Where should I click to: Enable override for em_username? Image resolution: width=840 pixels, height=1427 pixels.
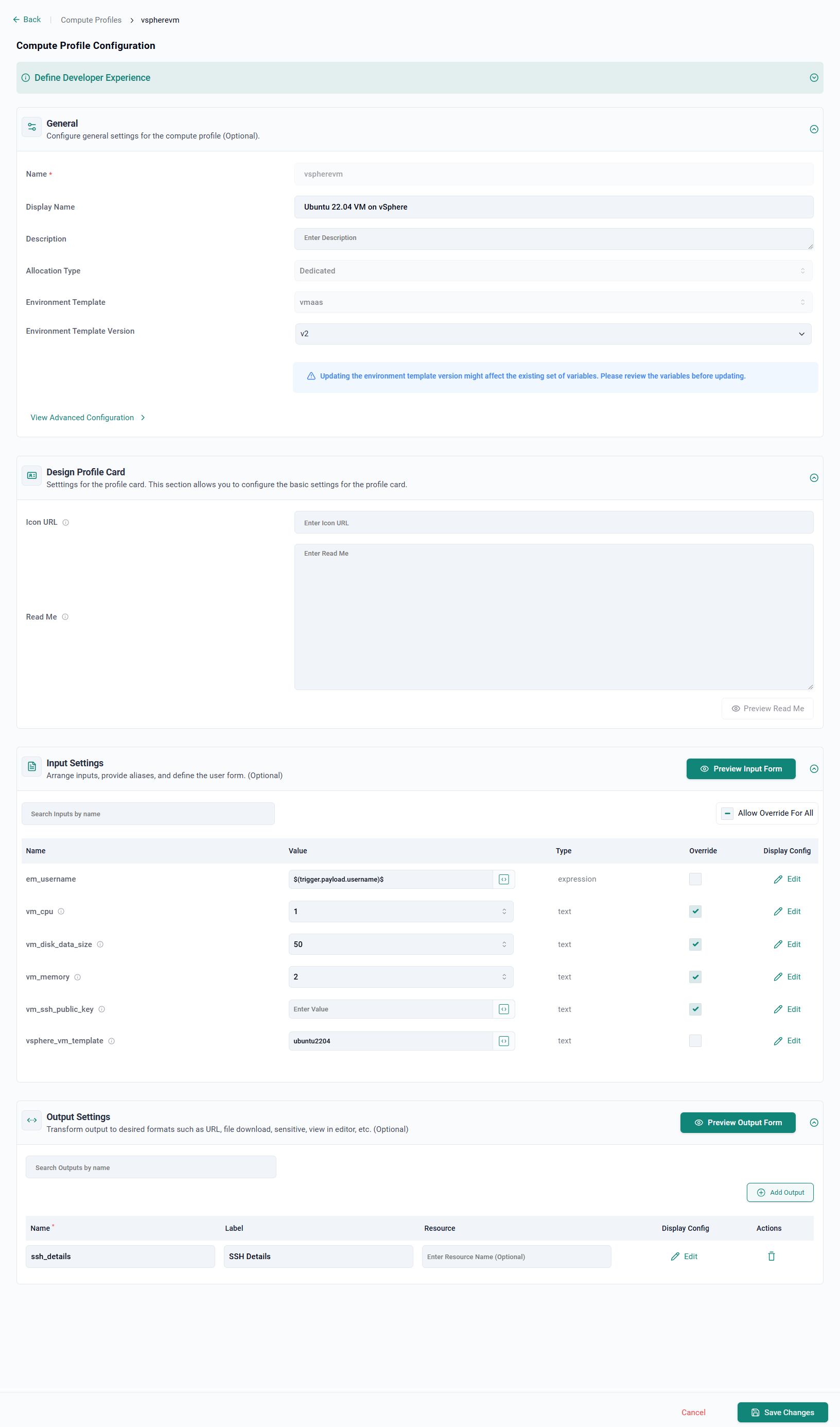pos(696,880)
